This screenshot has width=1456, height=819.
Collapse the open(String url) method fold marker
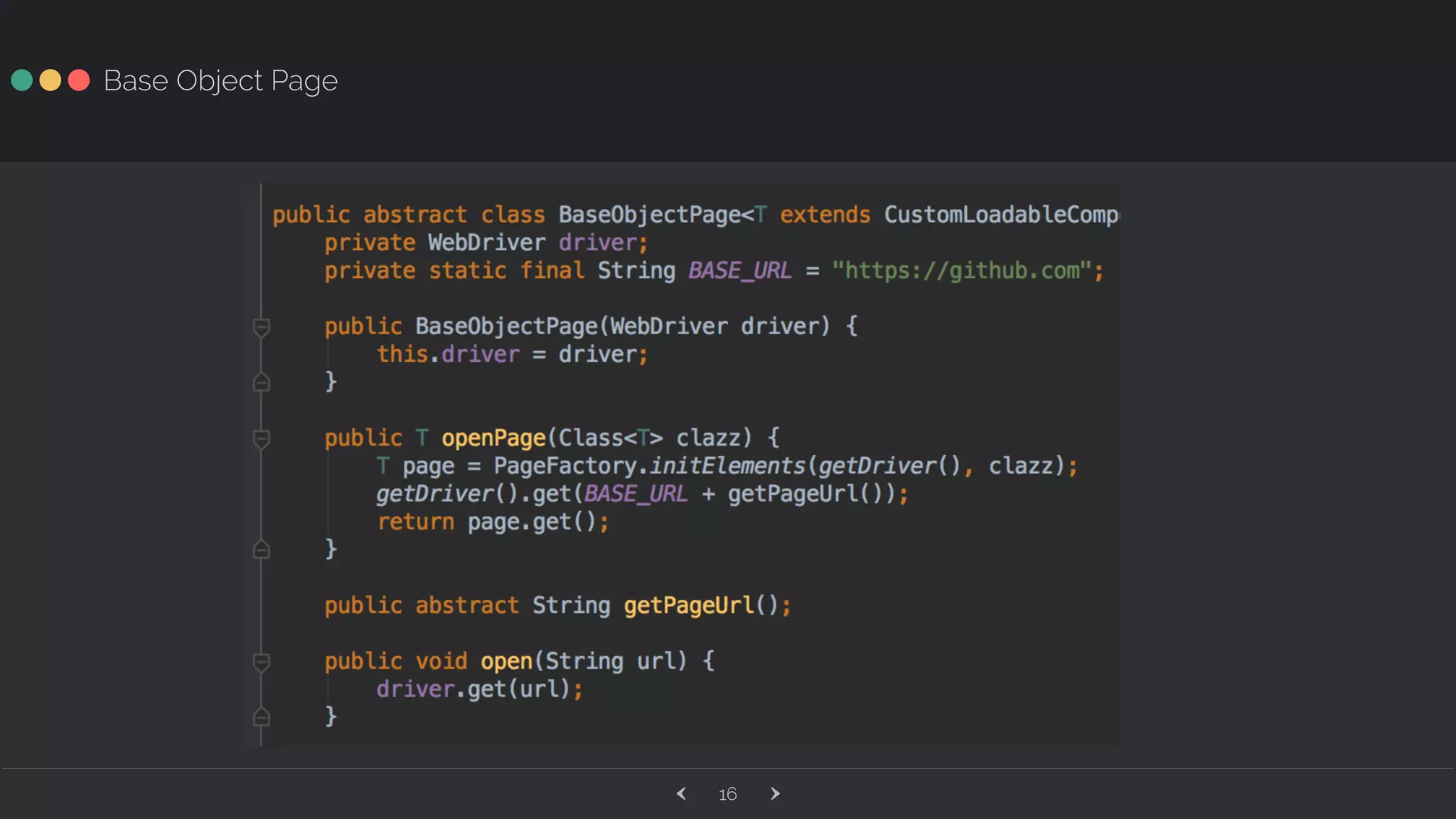[262, 662]
